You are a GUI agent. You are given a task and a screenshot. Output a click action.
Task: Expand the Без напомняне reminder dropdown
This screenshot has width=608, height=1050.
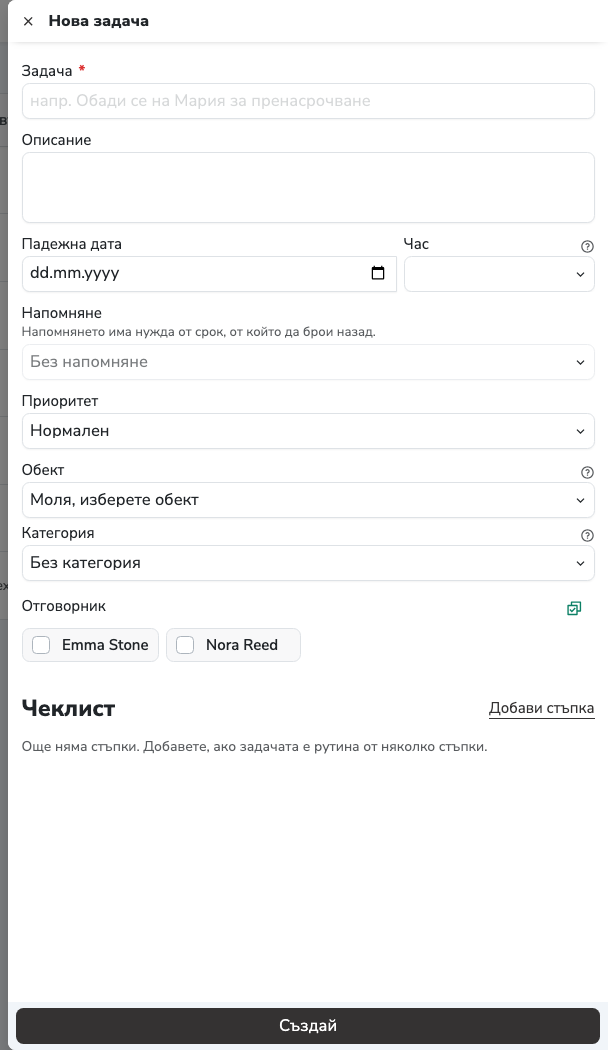tap(308, 362)
